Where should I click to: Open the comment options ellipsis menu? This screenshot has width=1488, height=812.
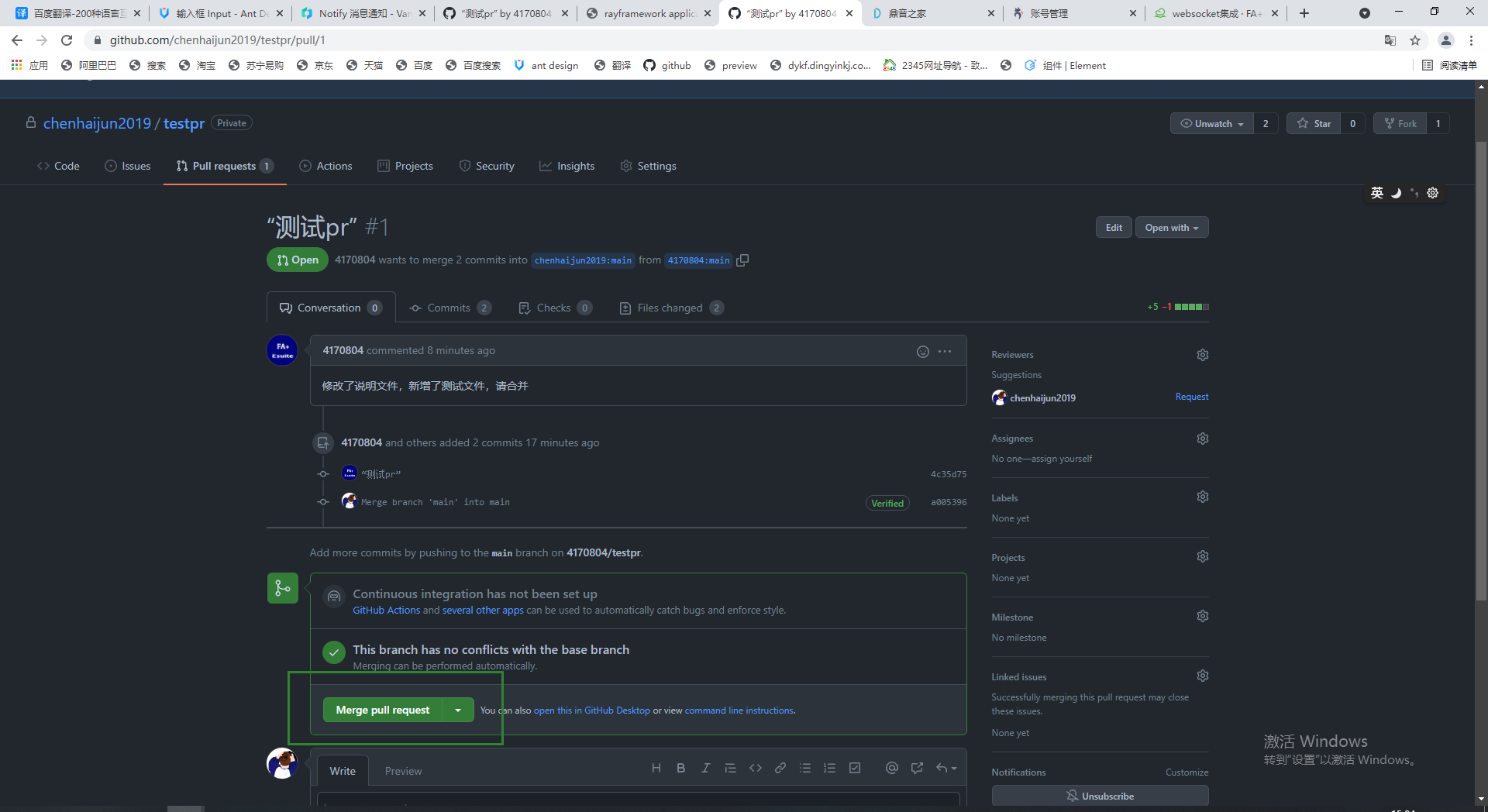(x=945, y=352)
